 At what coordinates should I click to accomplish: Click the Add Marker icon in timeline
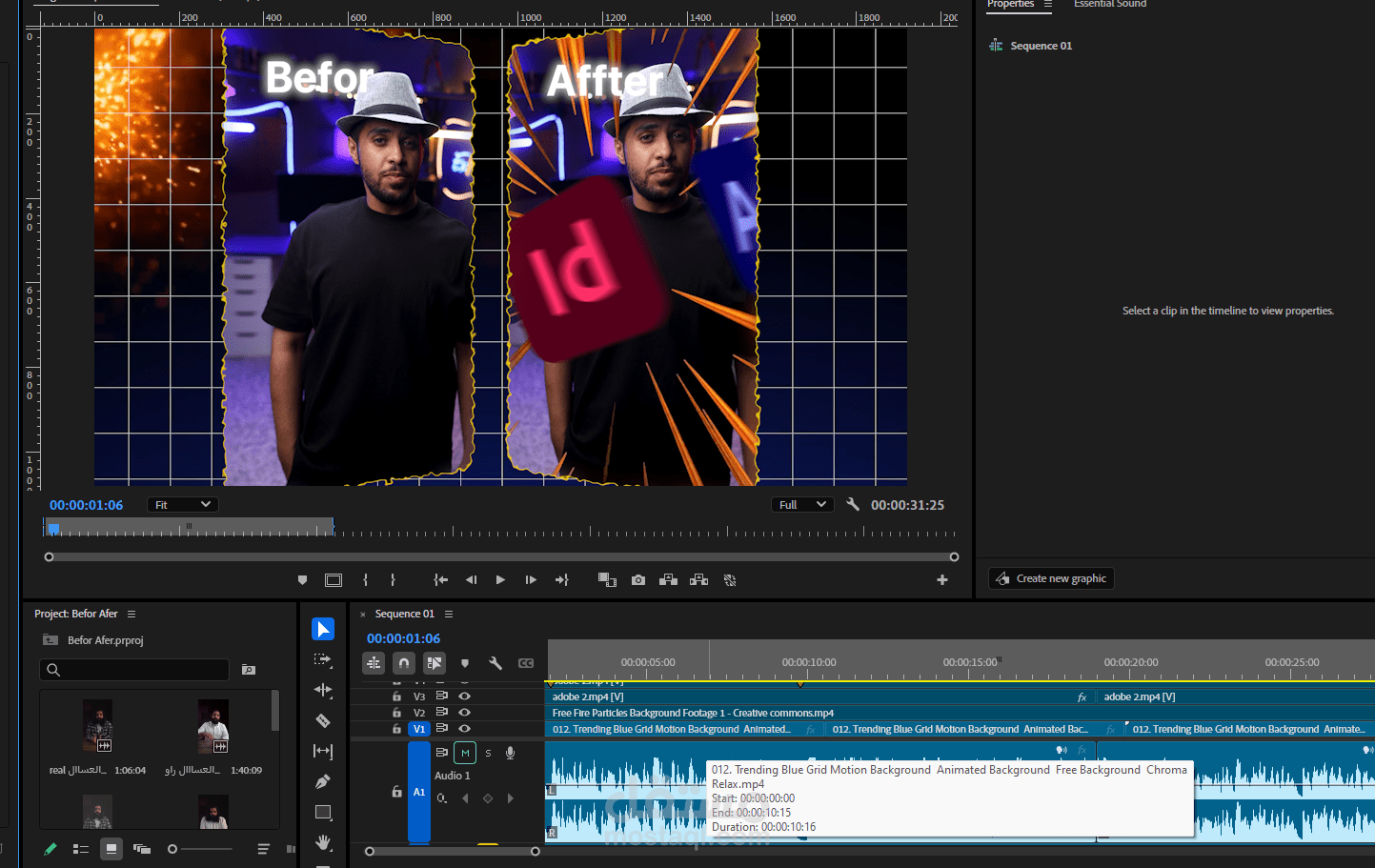(x=465, y=663)
